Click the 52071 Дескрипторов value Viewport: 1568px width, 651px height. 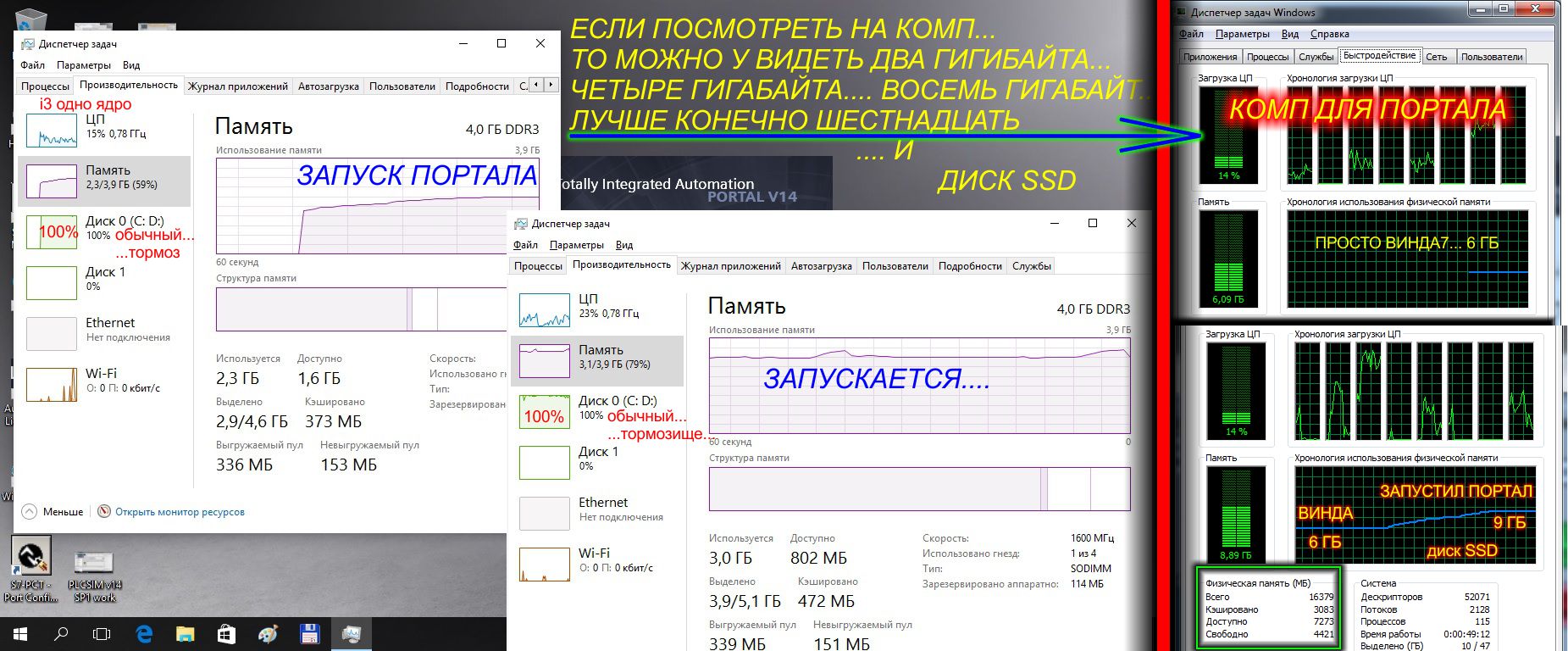[x=1477, y=597]
